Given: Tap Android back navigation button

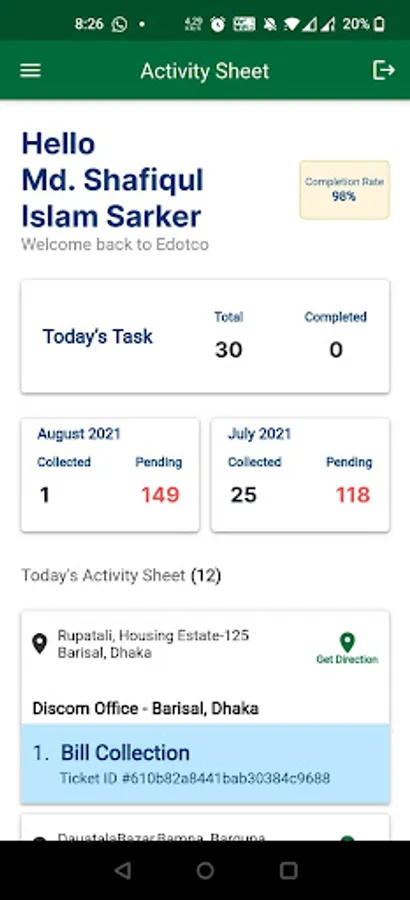Looking at the screenshot, I should 122,870.
